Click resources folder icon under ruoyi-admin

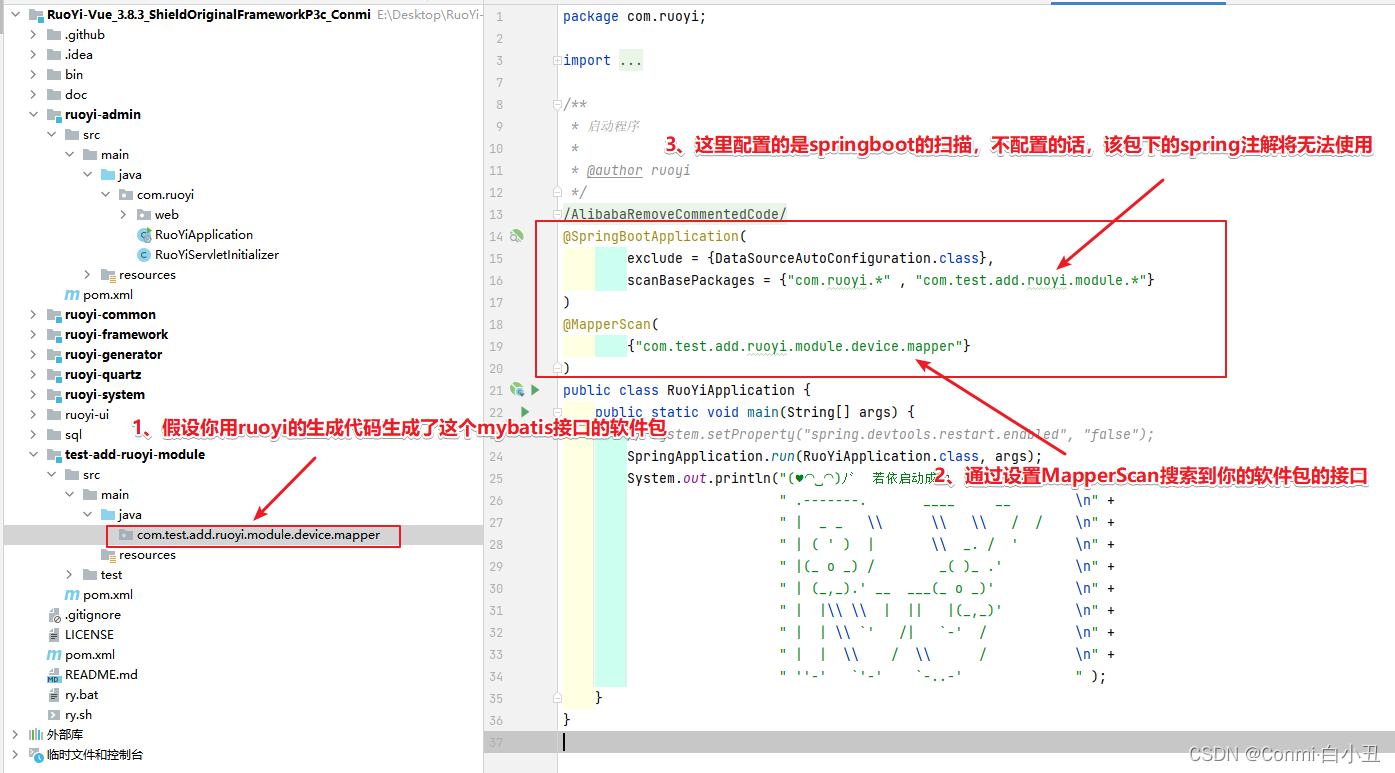[x=108, y=274]
